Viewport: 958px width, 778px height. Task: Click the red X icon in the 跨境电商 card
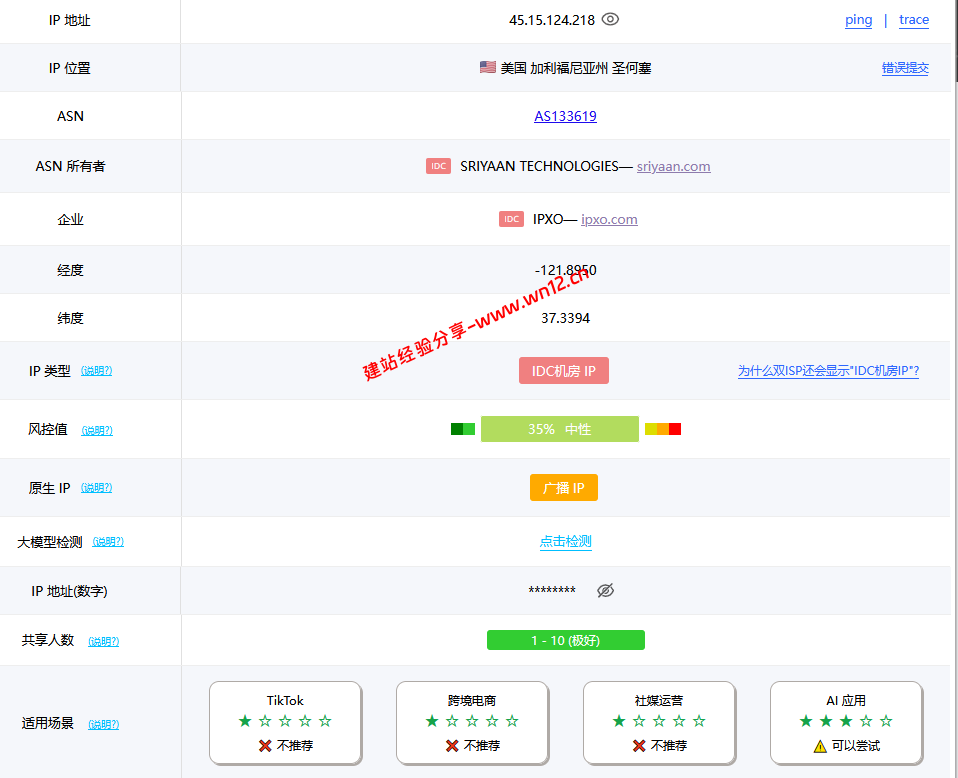(x=452, y=746)
